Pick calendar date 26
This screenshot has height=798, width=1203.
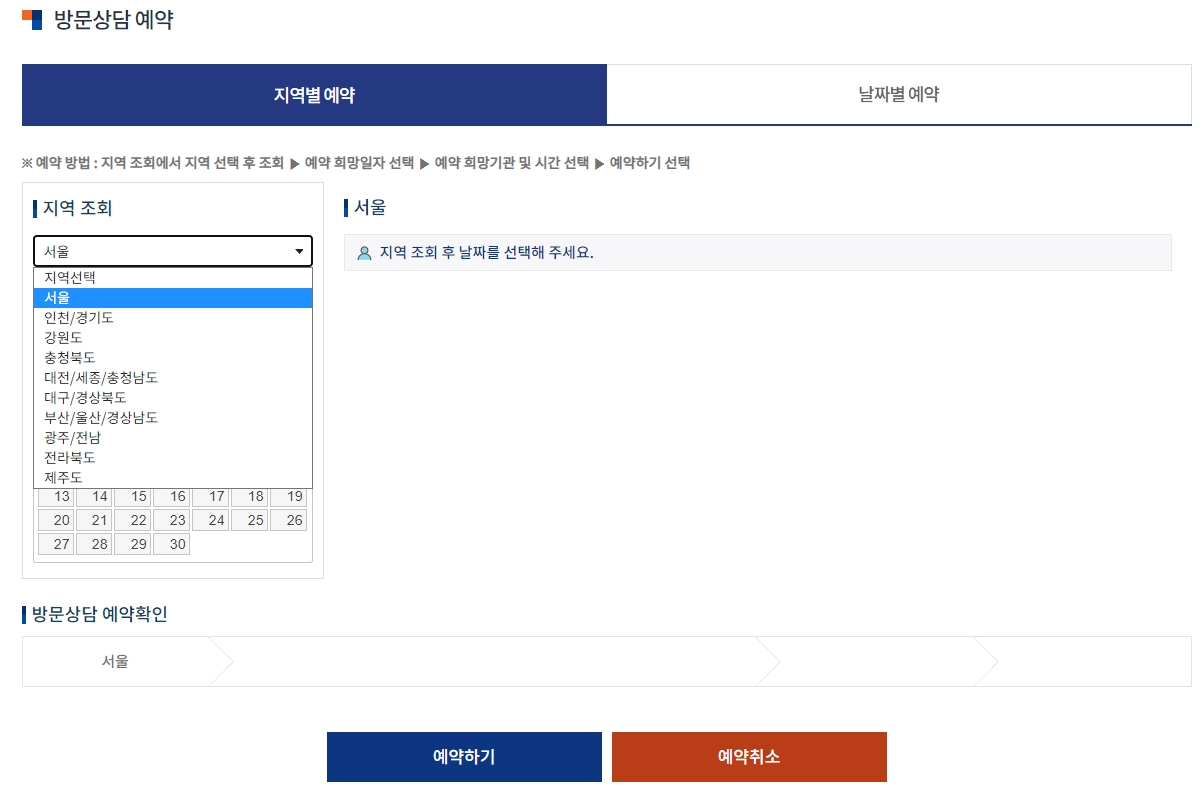288,520
